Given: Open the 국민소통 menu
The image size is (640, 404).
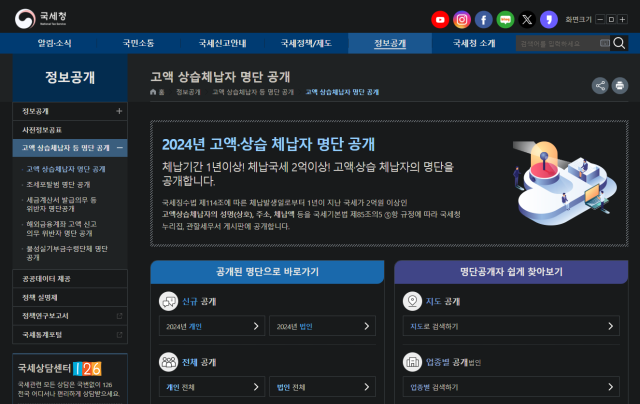Looking at the screenshot, I should [138, 43].
